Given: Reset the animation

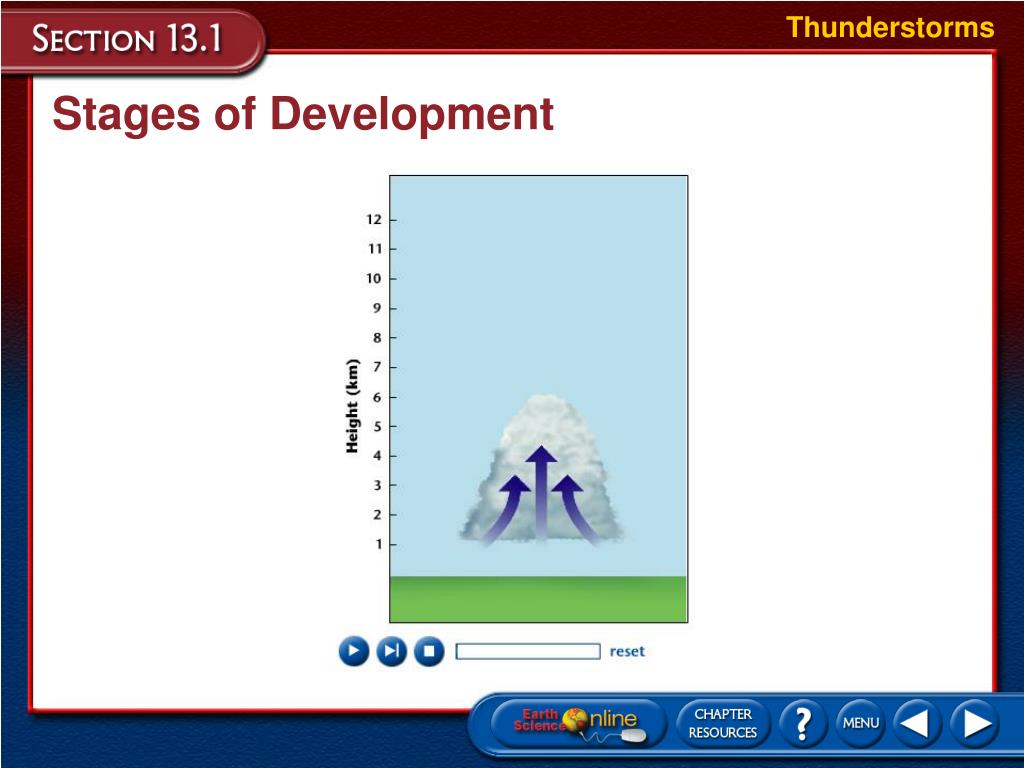Looking at the screenshot, I should tap(627, 651).
